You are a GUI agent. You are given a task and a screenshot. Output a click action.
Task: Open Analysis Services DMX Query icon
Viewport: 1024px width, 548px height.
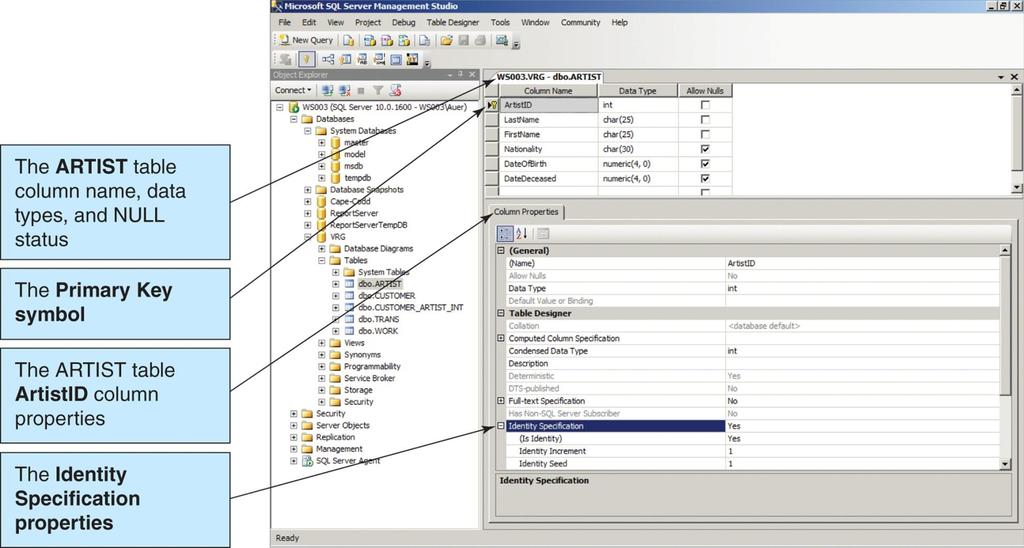tap(387, 40)
